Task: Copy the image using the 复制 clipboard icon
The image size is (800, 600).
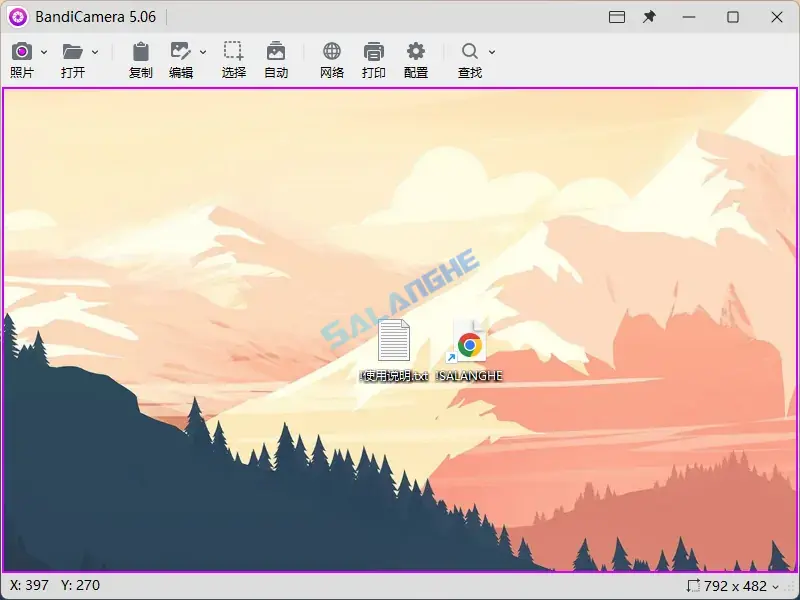Action: coord(140,51)
